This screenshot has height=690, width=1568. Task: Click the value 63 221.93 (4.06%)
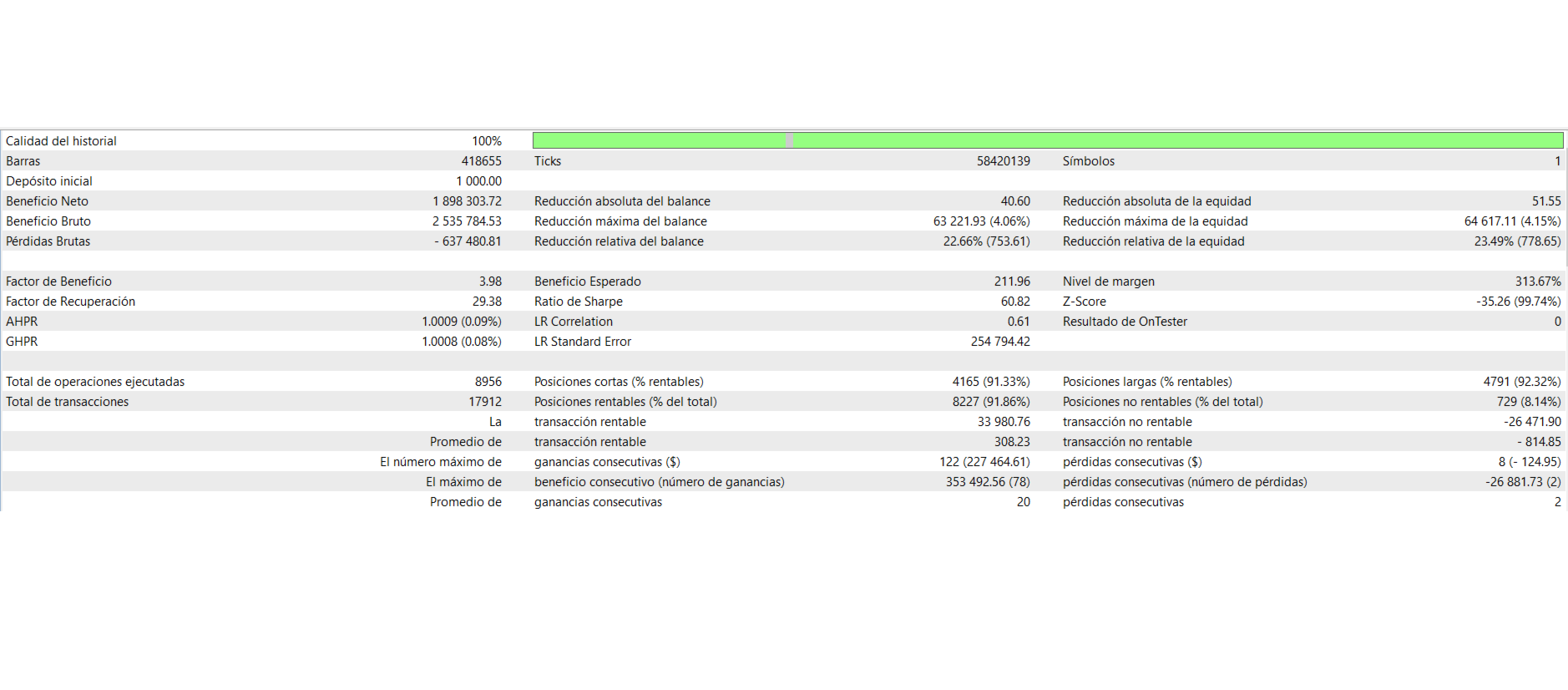click(982, 221)
